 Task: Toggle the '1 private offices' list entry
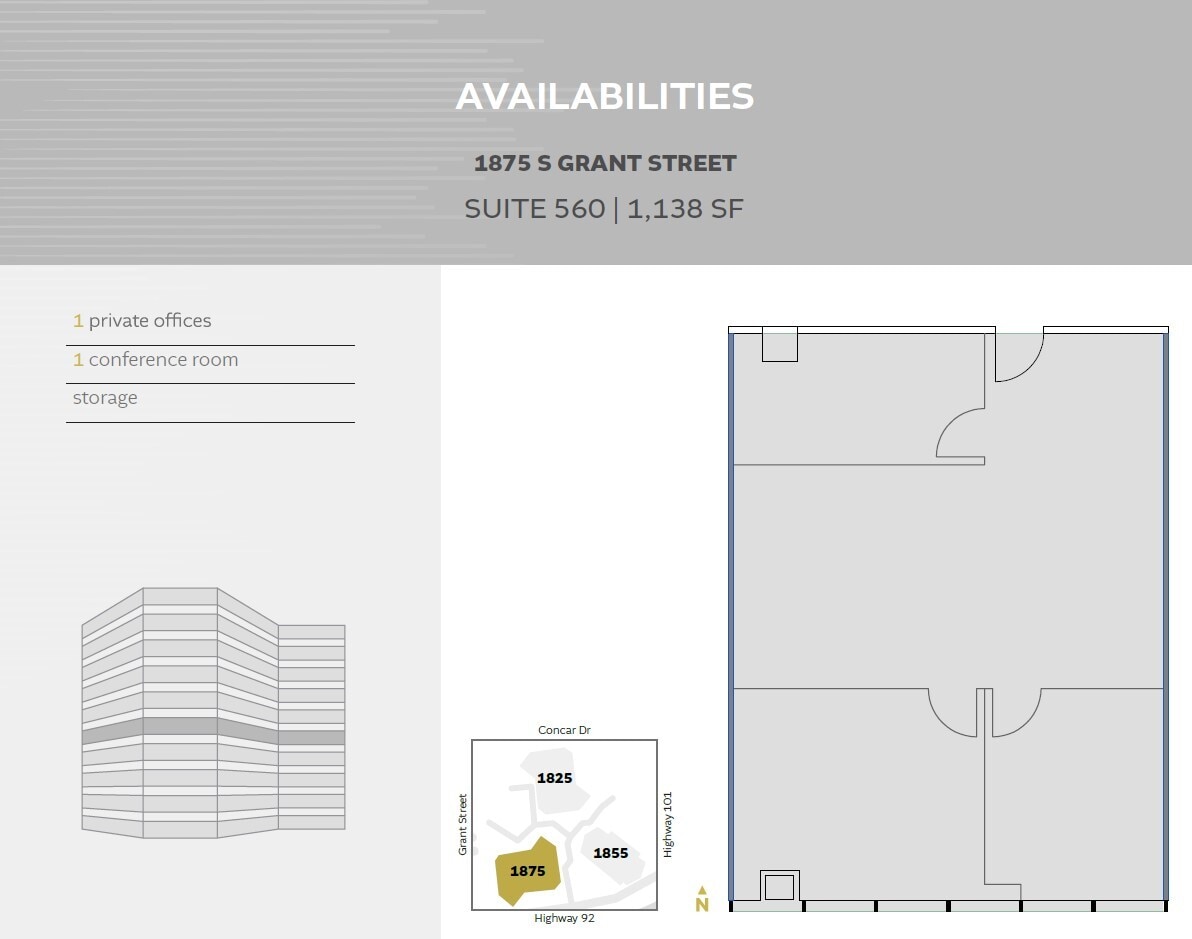click(142, 320)
